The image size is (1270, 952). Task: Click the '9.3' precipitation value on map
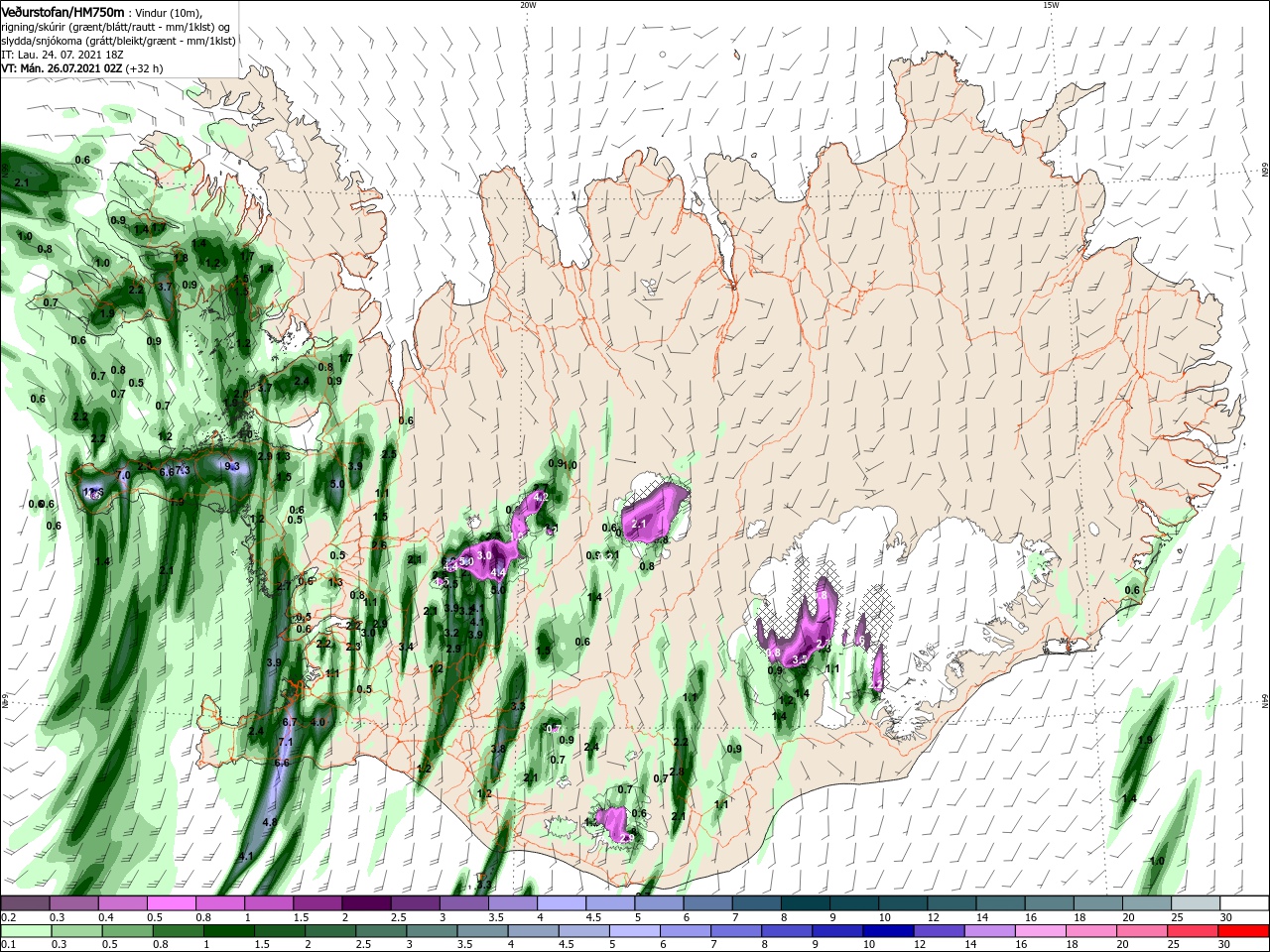[233, 466]
